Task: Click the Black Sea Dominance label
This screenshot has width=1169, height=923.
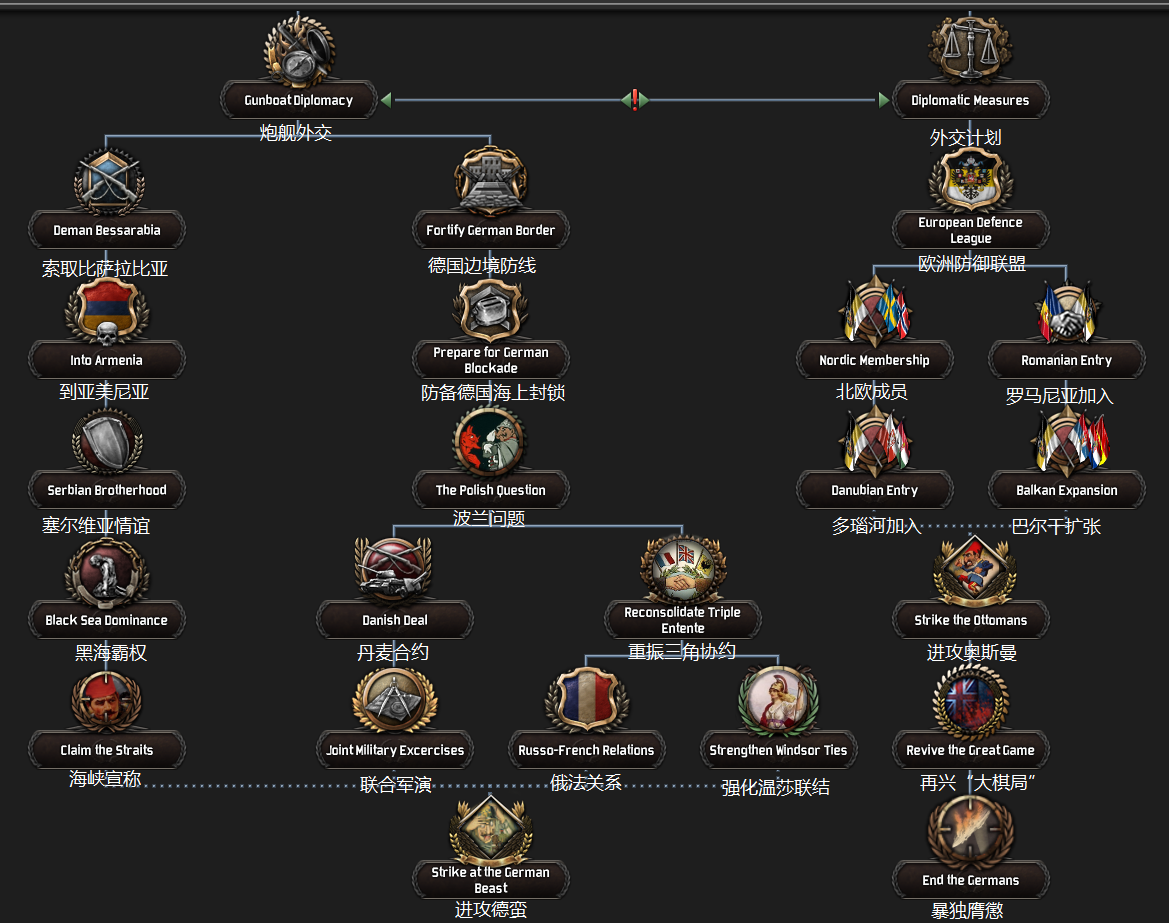Action: pyautogui.click(x=107, y=620)
